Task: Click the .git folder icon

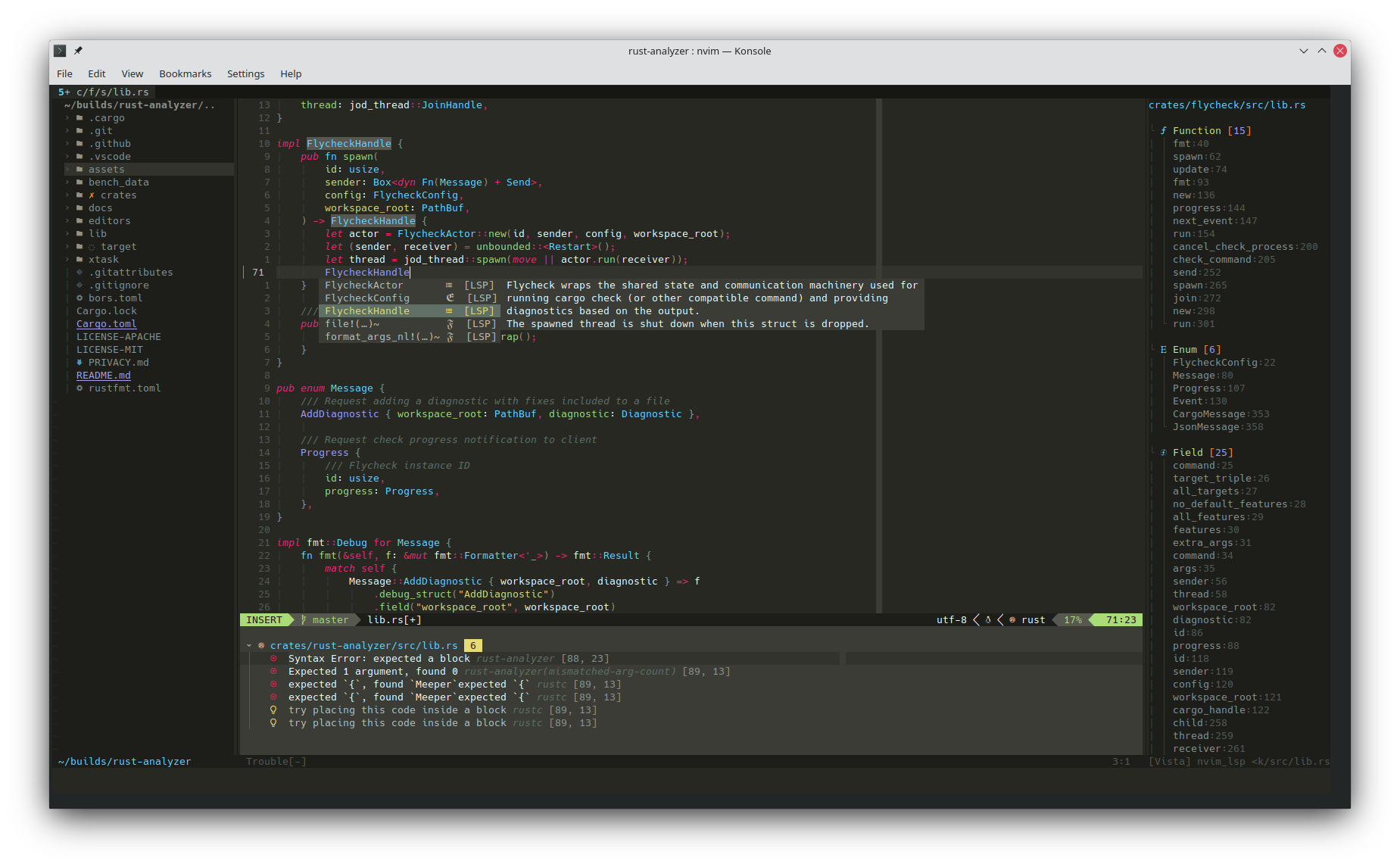Action: coord(80,131)
